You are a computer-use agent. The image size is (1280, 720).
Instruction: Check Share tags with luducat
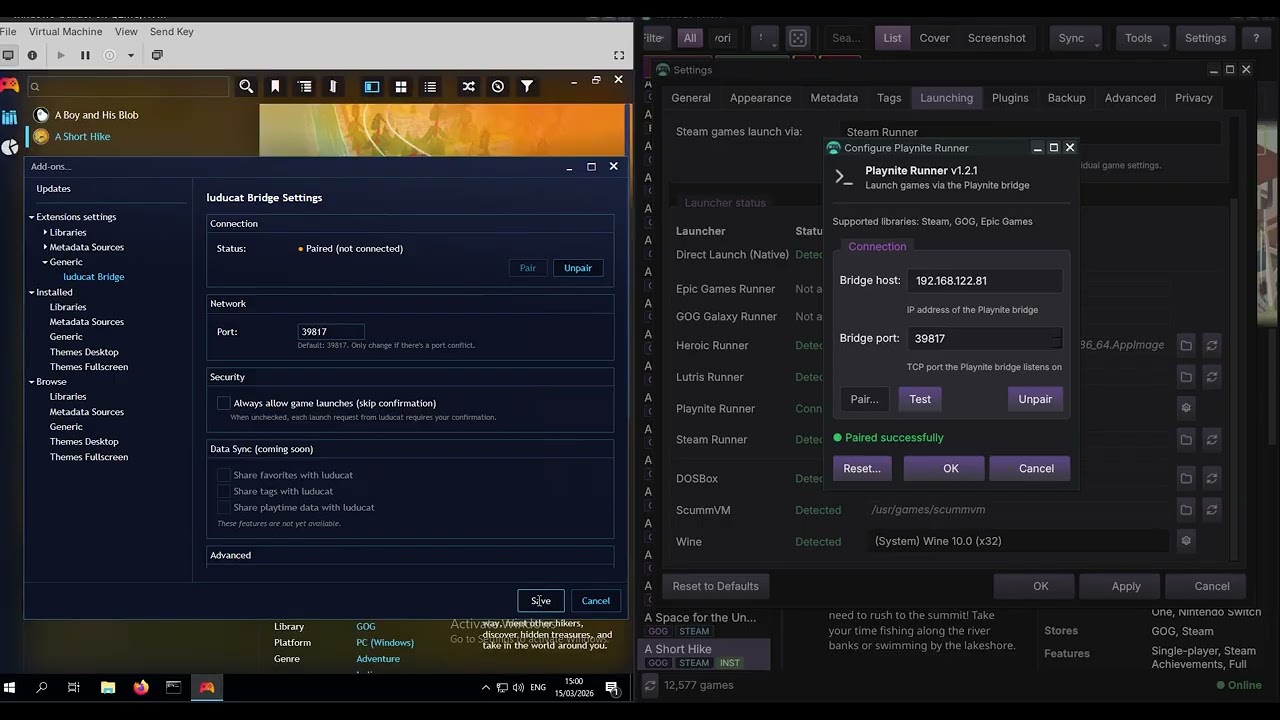[x=224, y=491]
